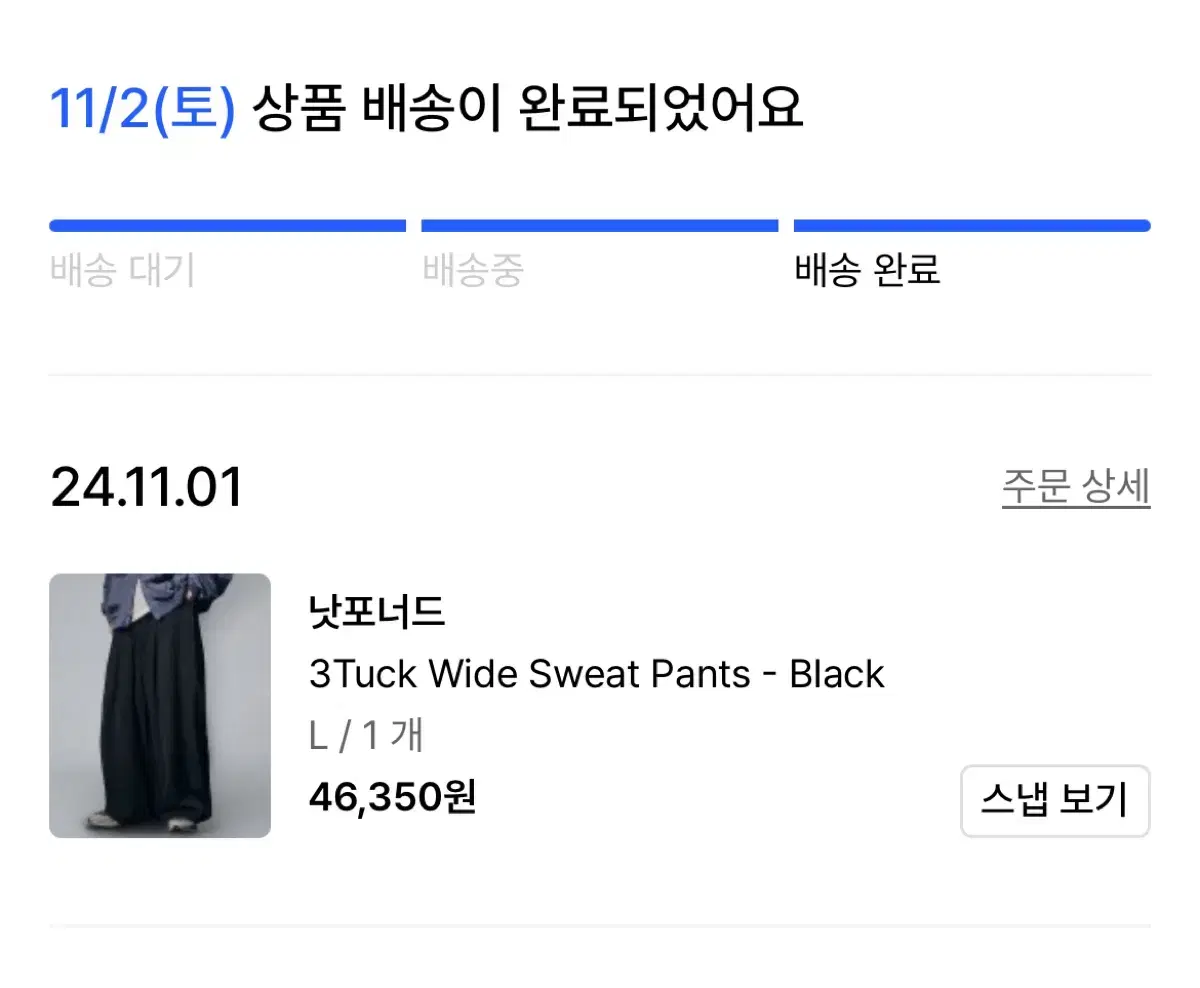Click the L / 1 개 option text
This screenshot has width=1200, height=988.
367,736
